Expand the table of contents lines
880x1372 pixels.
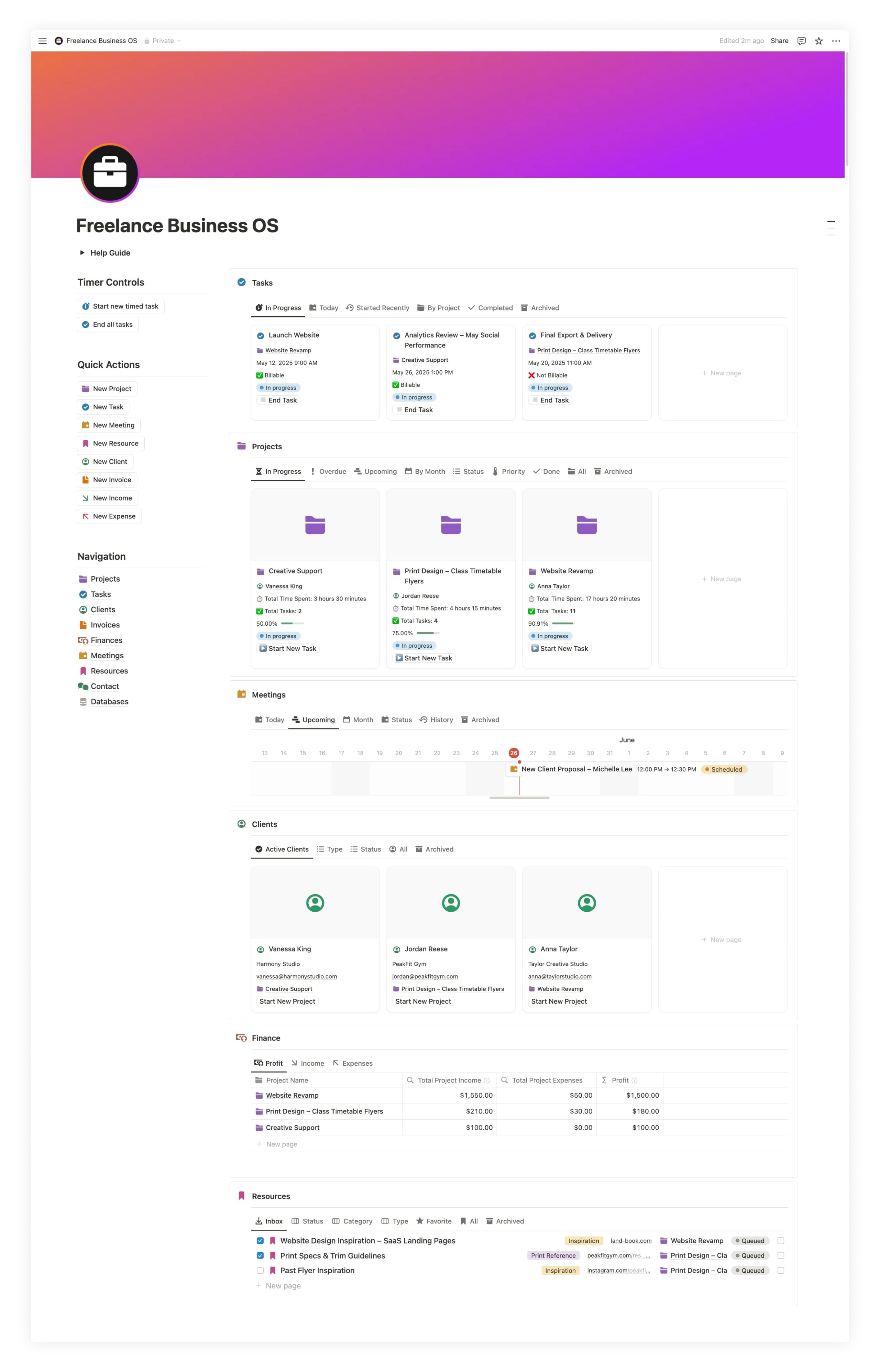click(831, 228)
